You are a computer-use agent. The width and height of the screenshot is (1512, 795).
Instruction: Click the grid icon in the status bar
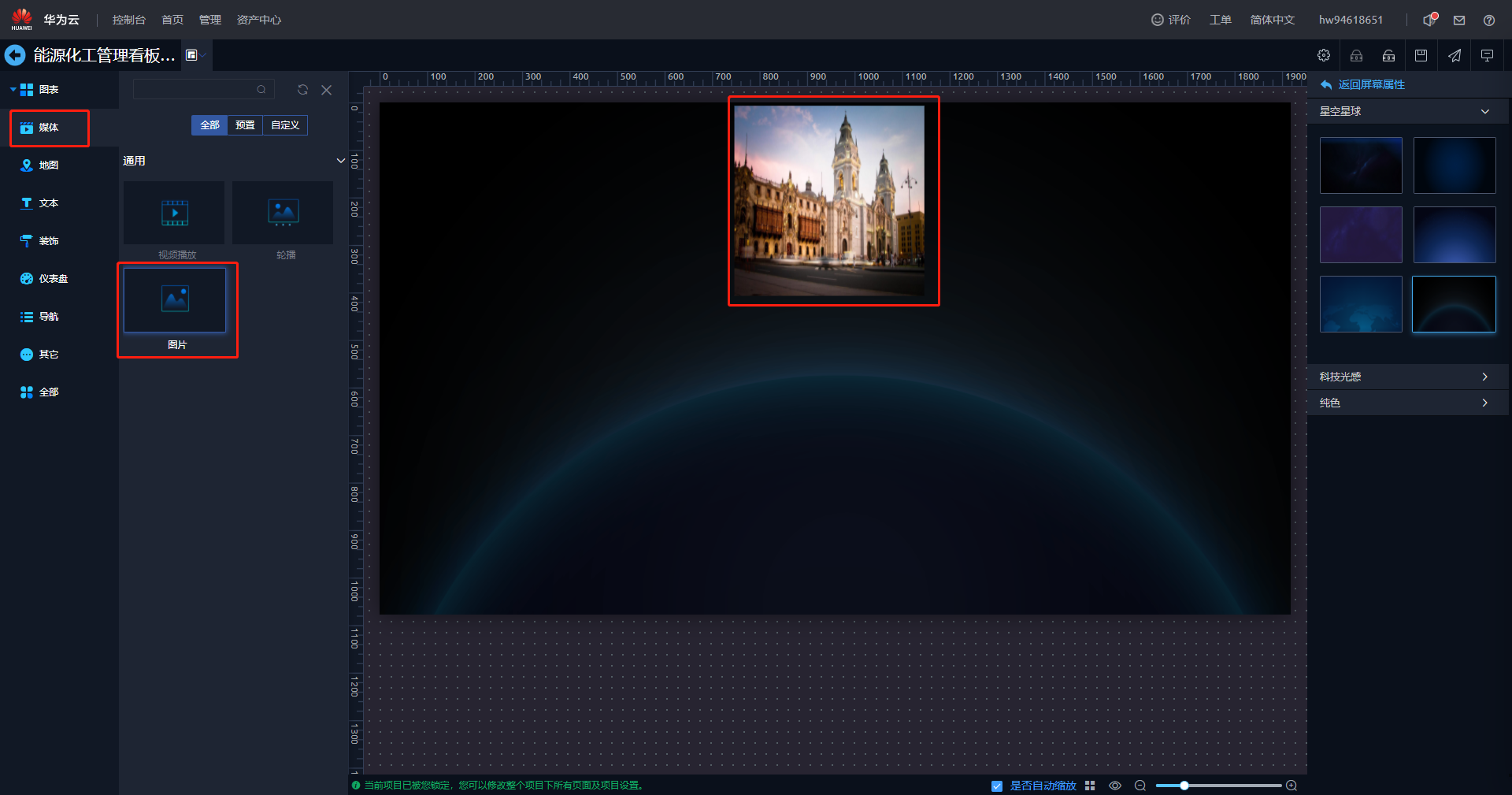click(x=1090, y=786)
